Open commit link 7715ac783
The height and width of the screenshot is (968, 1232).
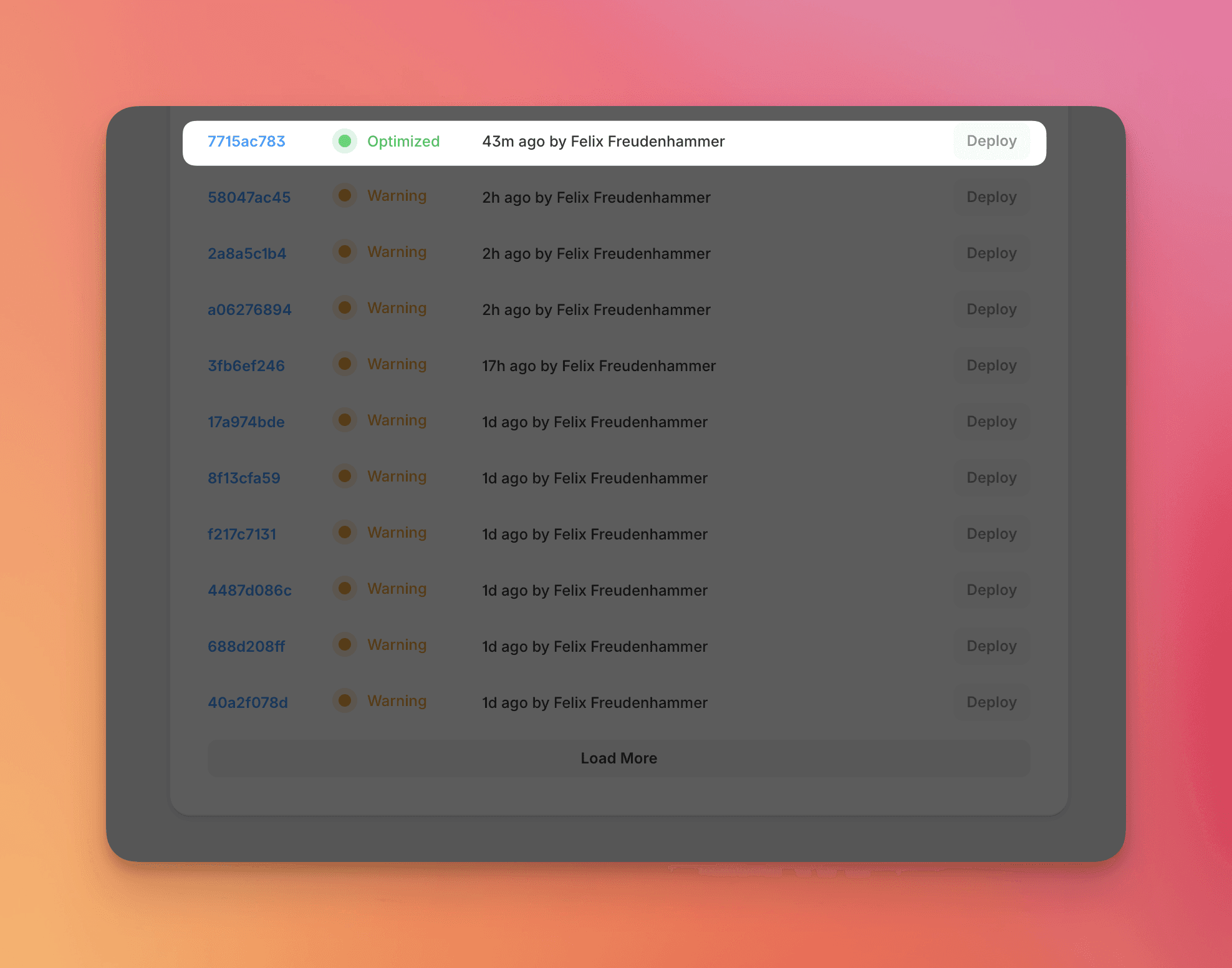click(246, 142)
